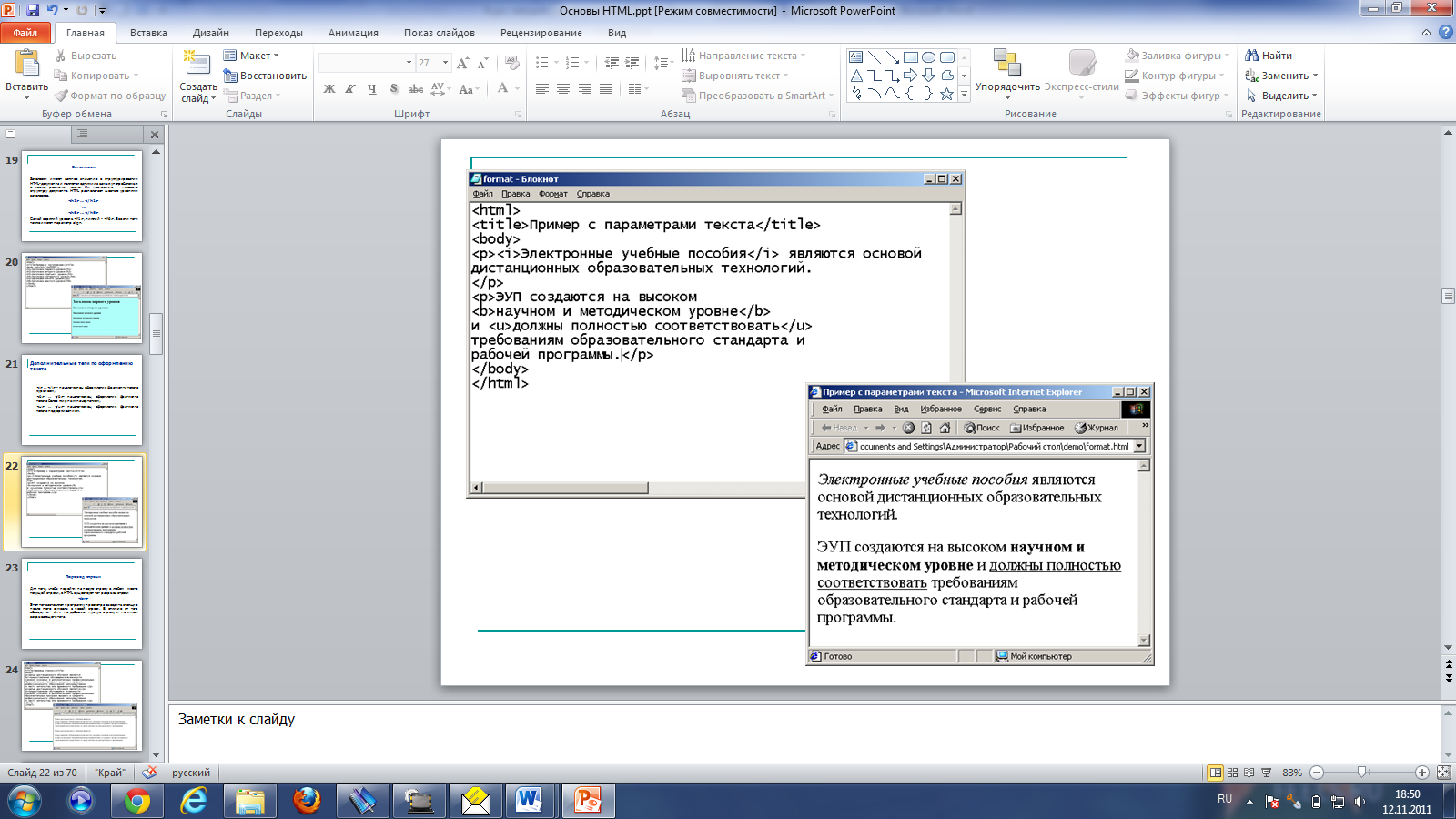The height and width of the screenshot is (819, 1456).
Task: Select the Format Painter (Формат по образцу)
Action: point(110,96)
